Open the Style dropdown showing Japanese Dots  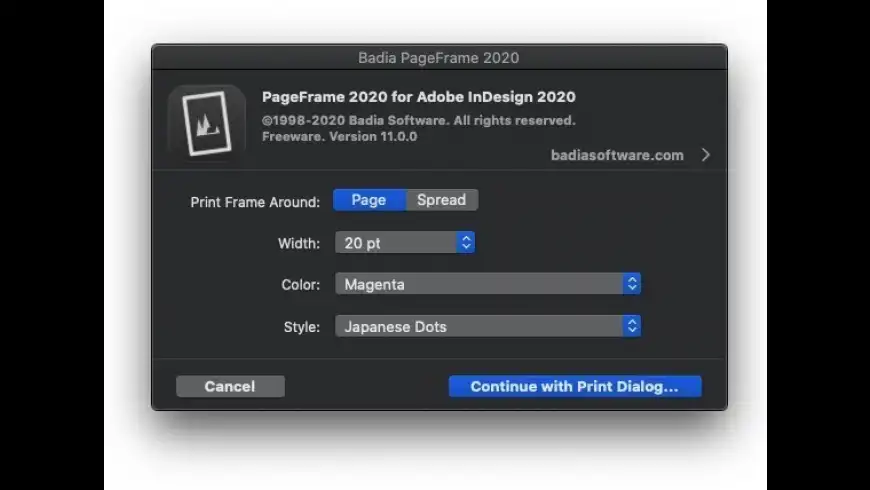click(488, 326)
